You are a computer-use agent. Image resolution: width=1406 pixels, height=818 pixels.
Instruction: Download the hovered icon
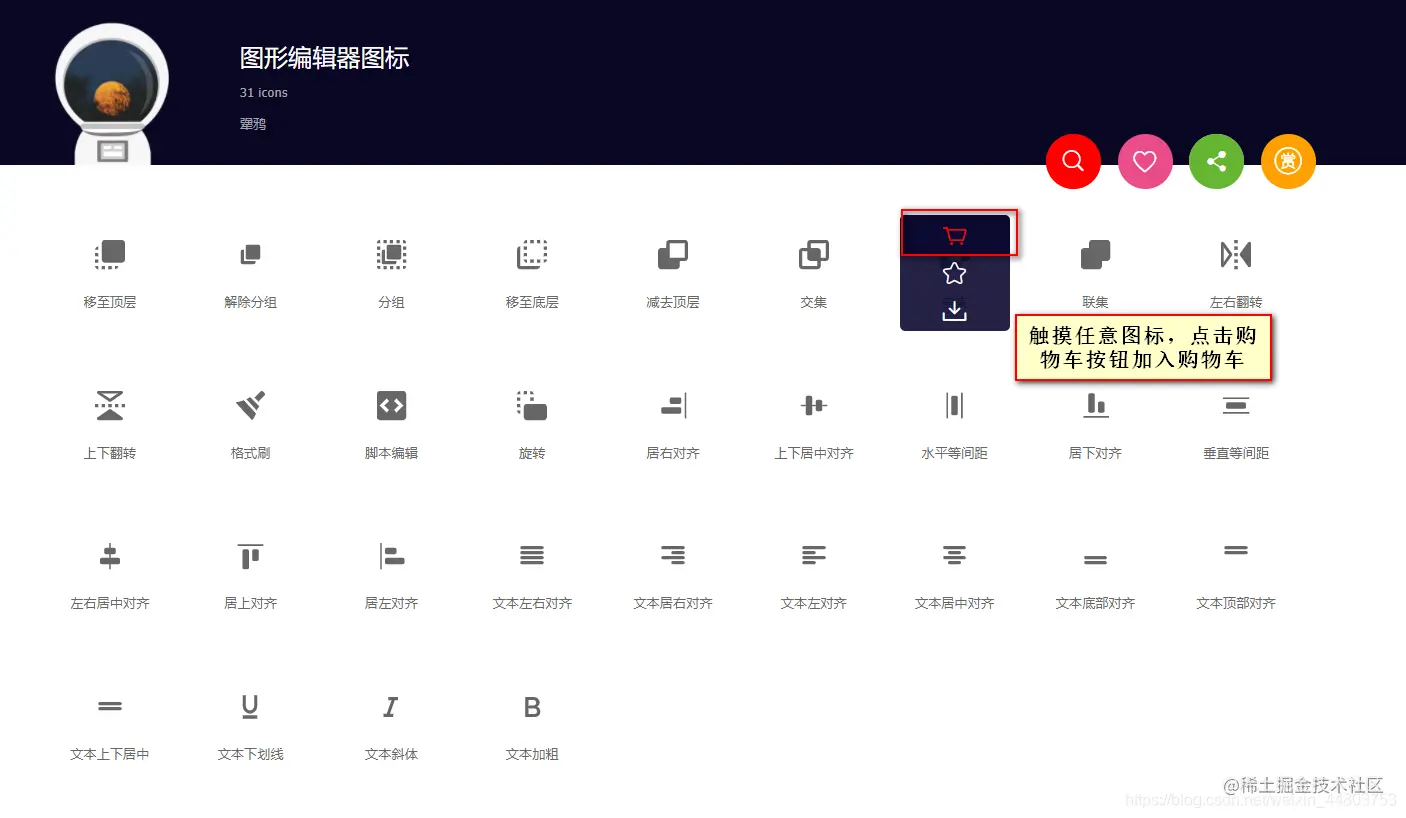(x=954, y=310)
